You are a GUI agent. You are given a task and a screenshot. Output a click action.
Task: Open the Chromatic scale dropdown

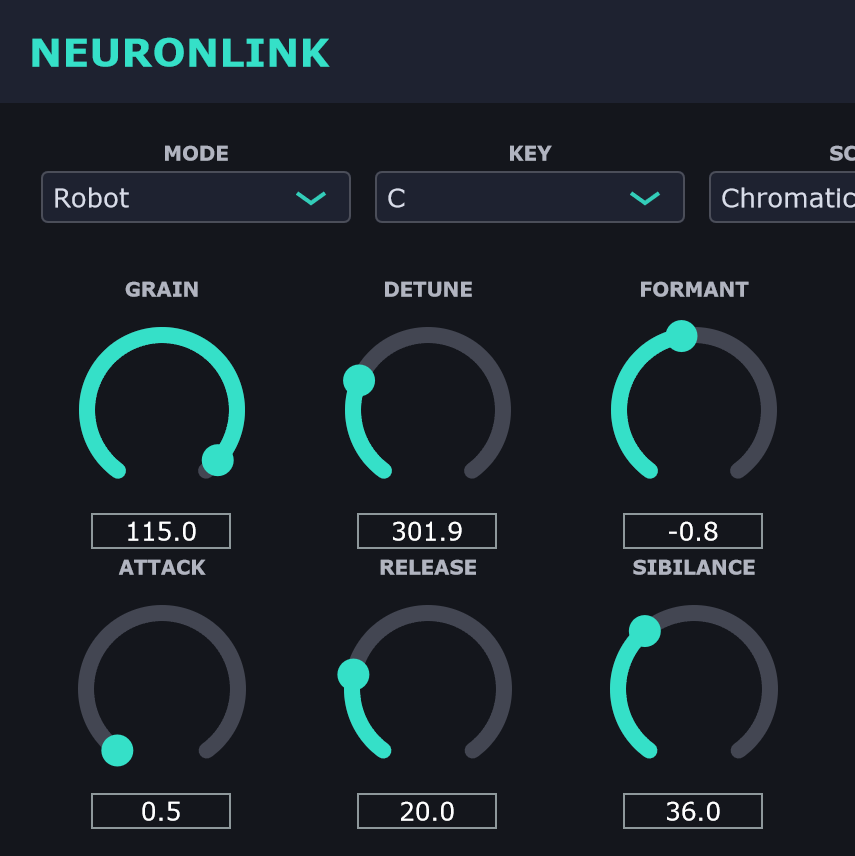click(x=782, y=197)
